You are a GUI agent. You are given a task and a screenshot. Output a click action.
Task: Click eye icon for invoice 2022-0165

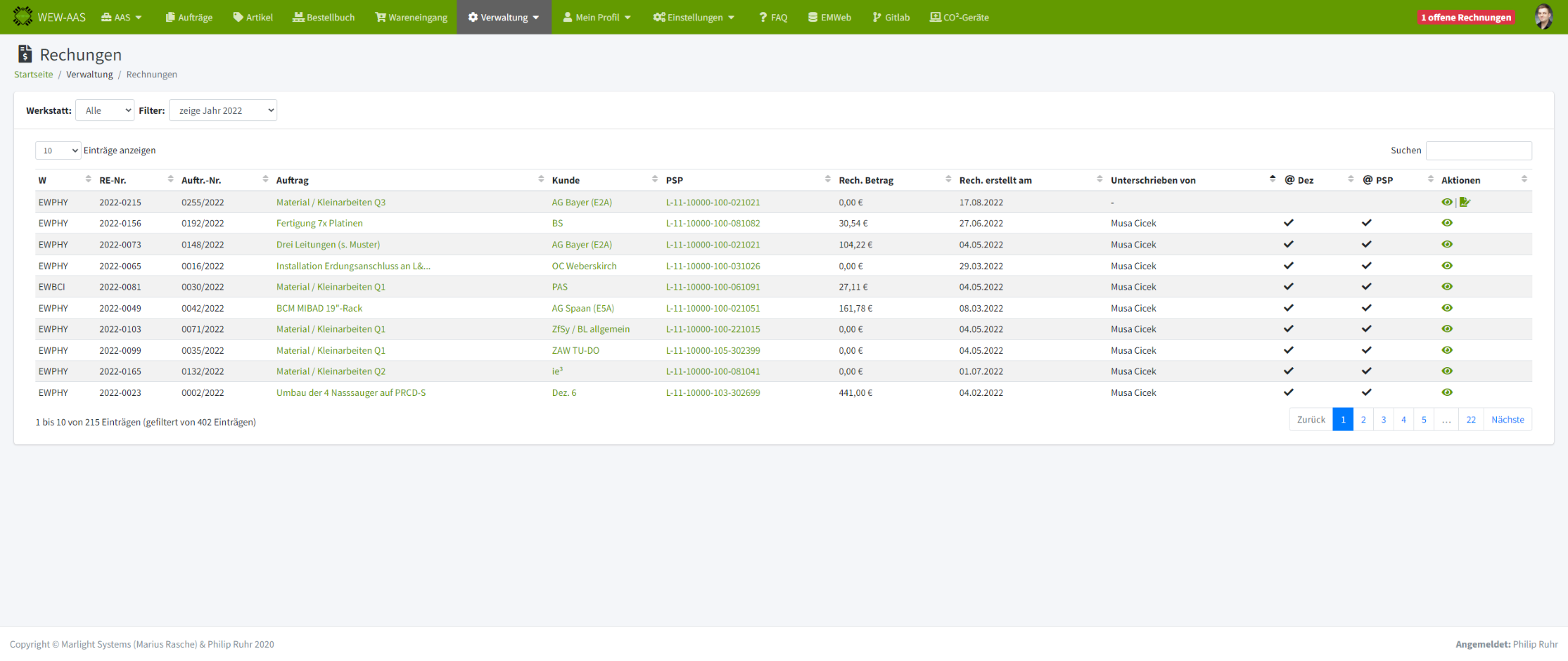click(x=1446, y=371)
